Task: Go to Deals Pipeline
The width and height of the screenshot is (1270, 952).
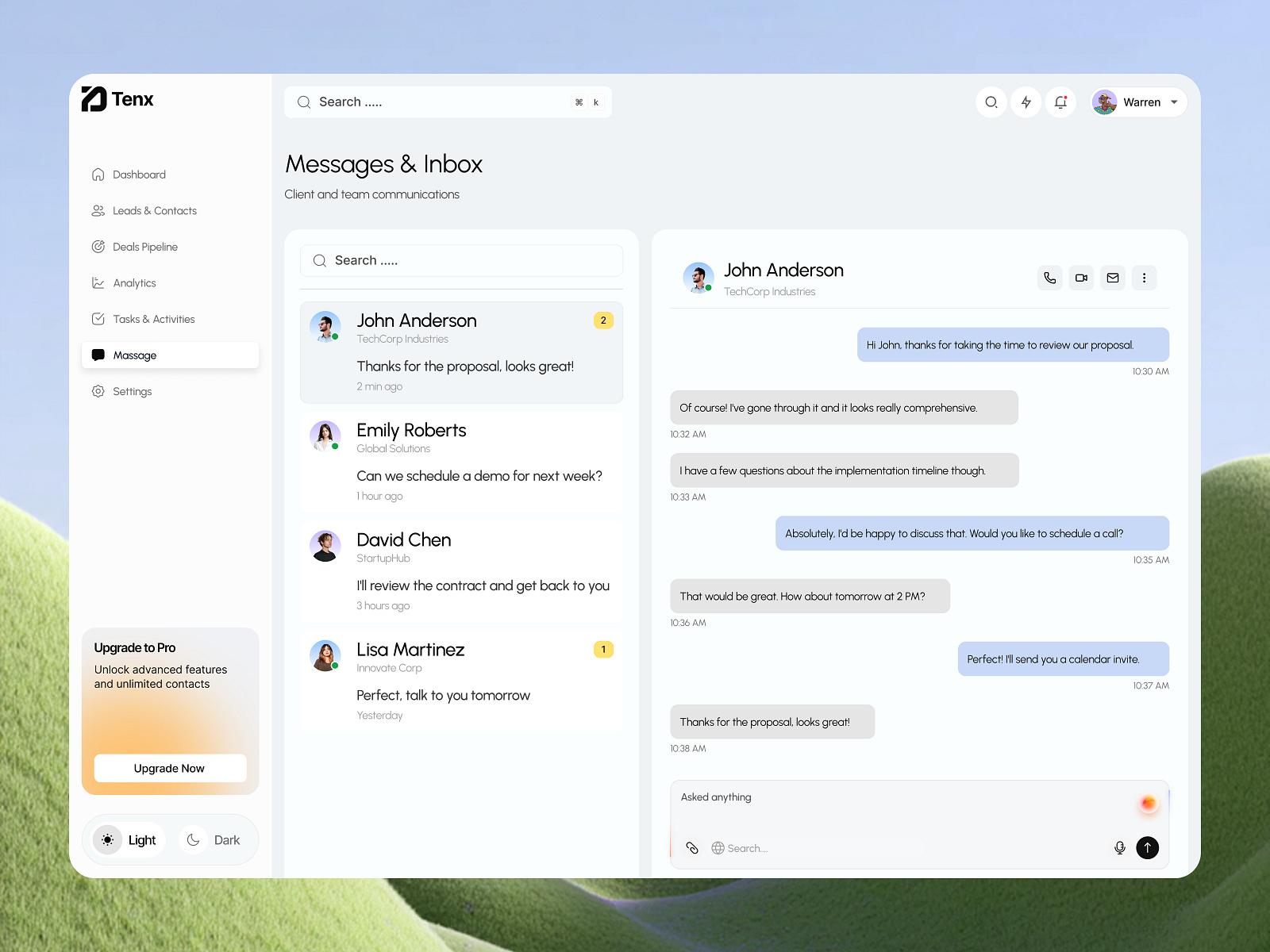Action: tap(98, 247)
